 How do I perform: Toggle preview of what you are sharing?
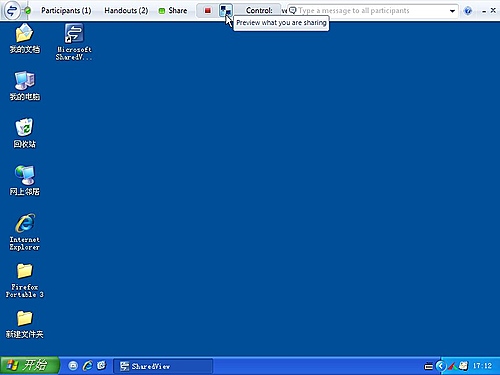coord(226,11)
